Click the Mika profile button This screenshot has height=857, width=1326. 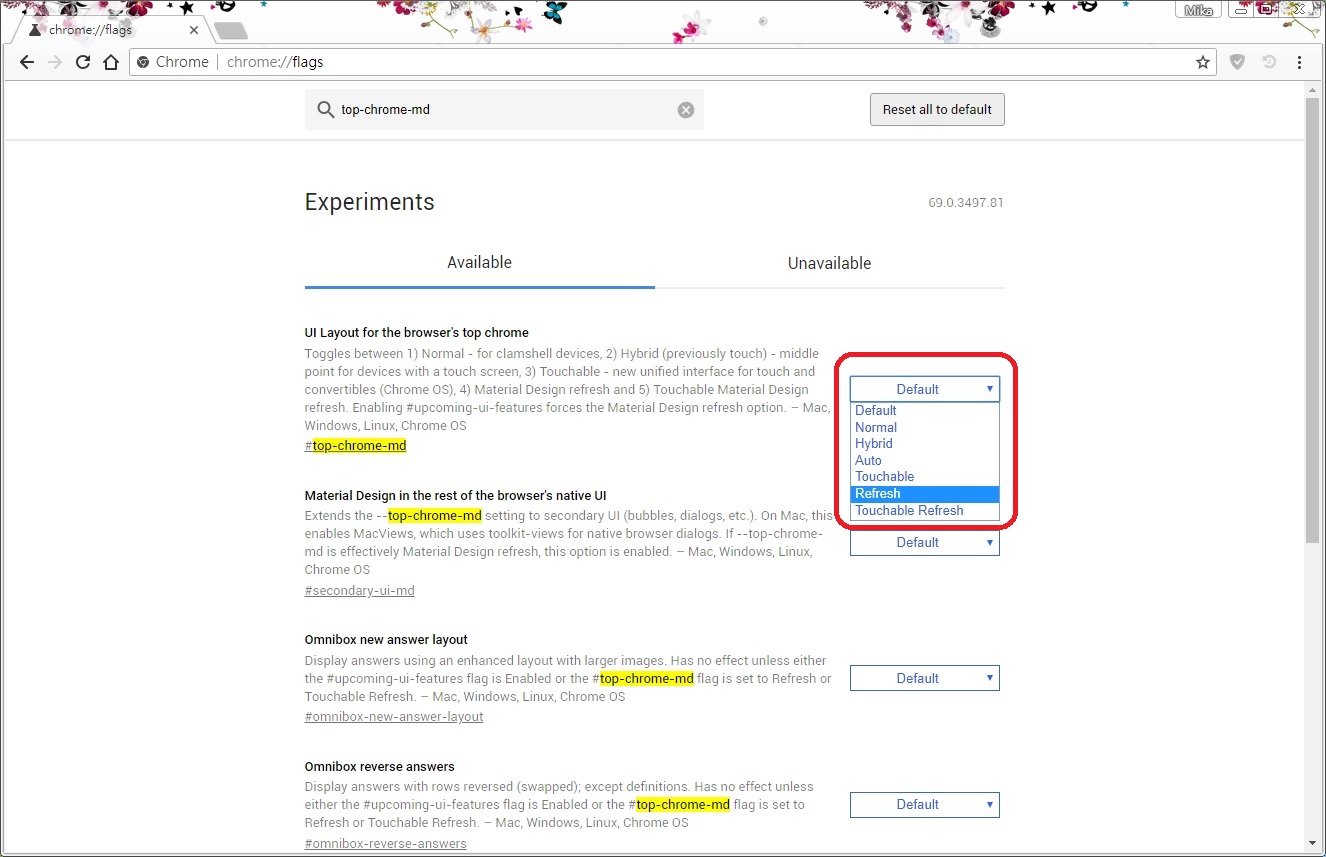coord(1198,10)
